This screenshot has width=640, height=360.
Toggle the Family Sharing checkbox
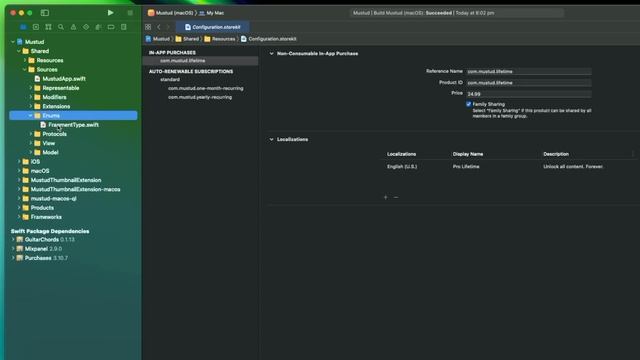coord(469,104)
